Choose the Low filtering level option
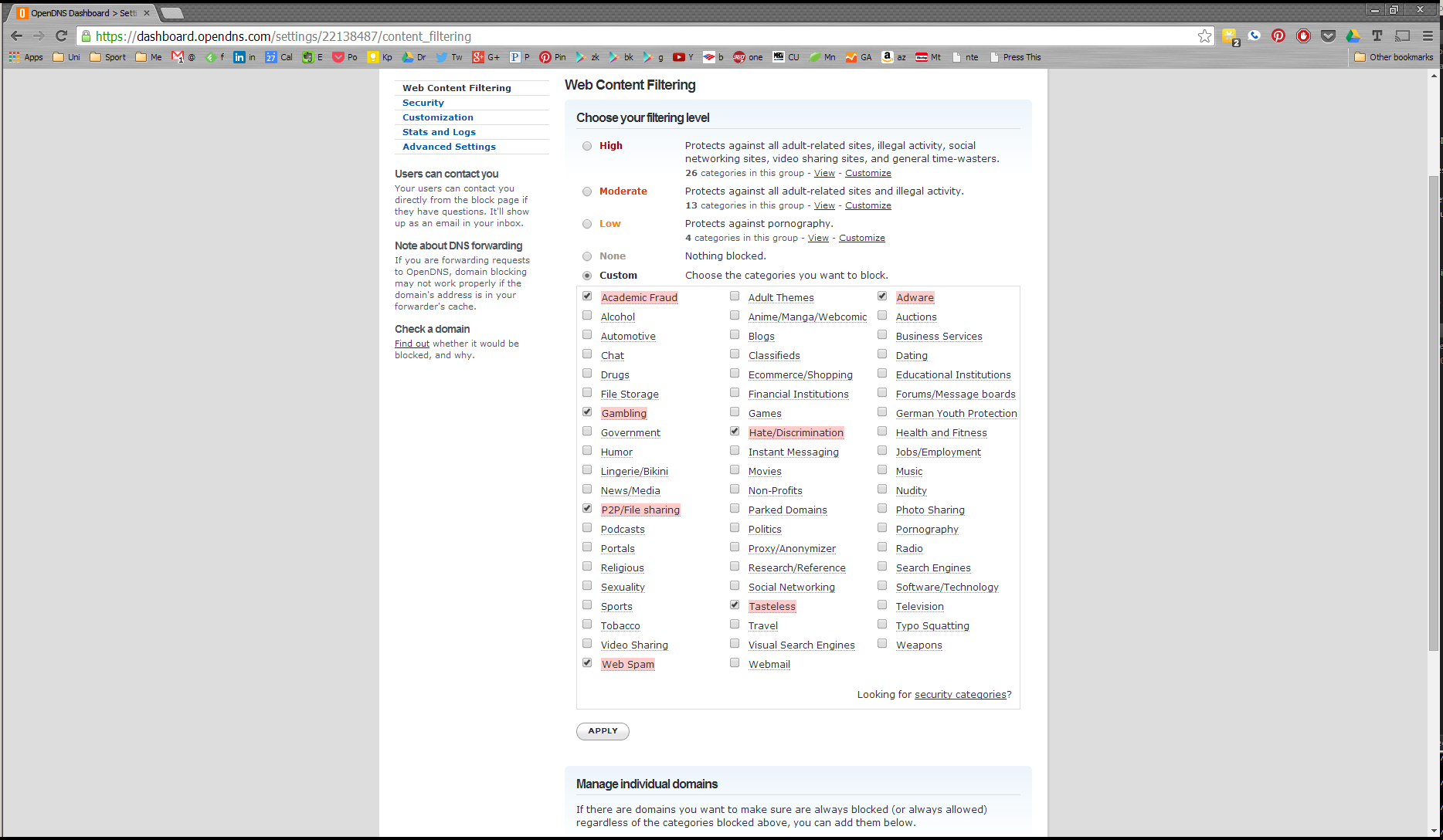Viewport: 1443px width, 840px height. [587, 224]
